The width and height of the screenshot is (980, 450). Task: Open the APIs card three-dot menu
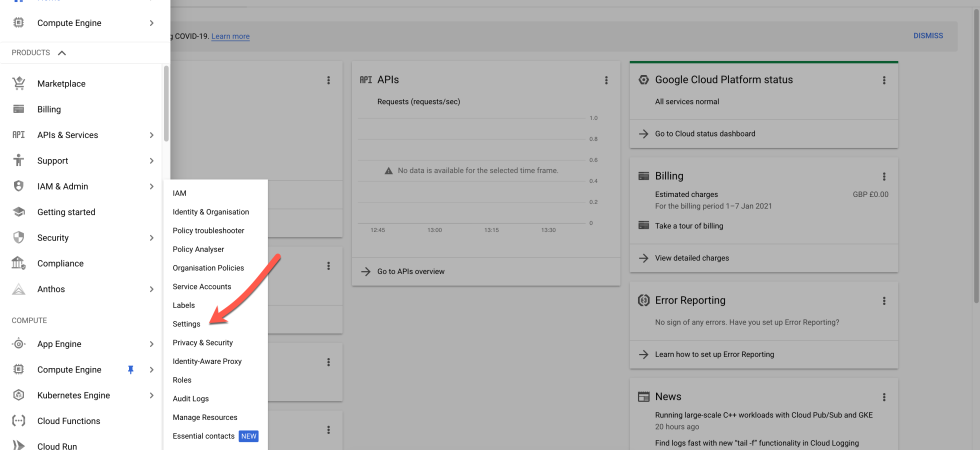pos(606,80)
